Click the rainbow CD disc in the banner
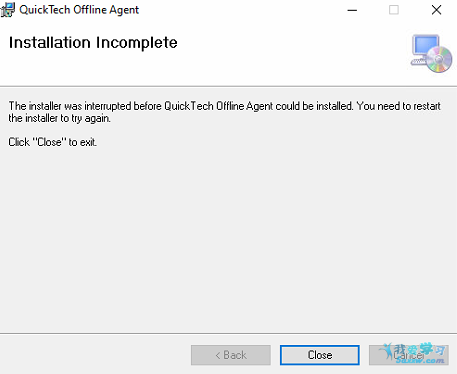457x374 pixels. 439,60
